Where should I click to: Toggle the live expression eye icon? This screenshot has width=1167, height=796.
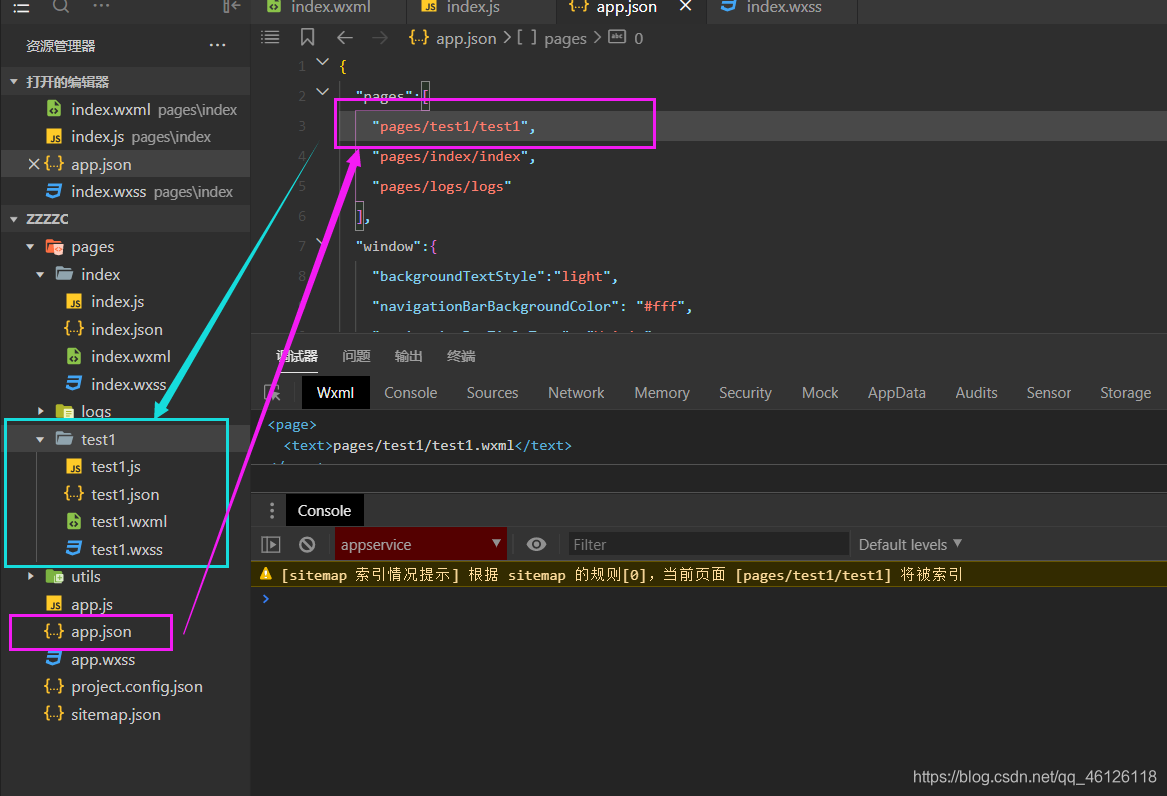536,545
